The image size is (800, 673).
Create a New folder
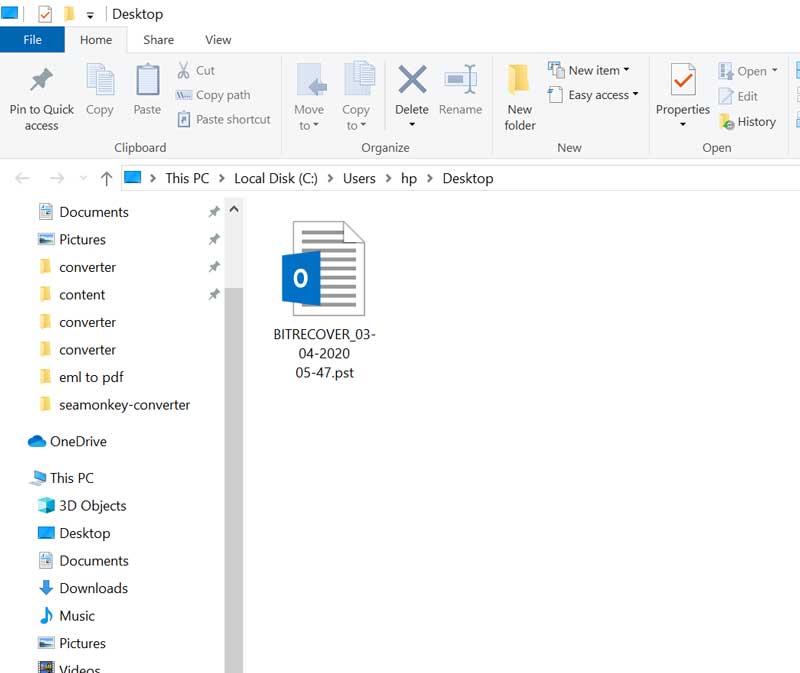pyautogui.click(x=520, y=97)
